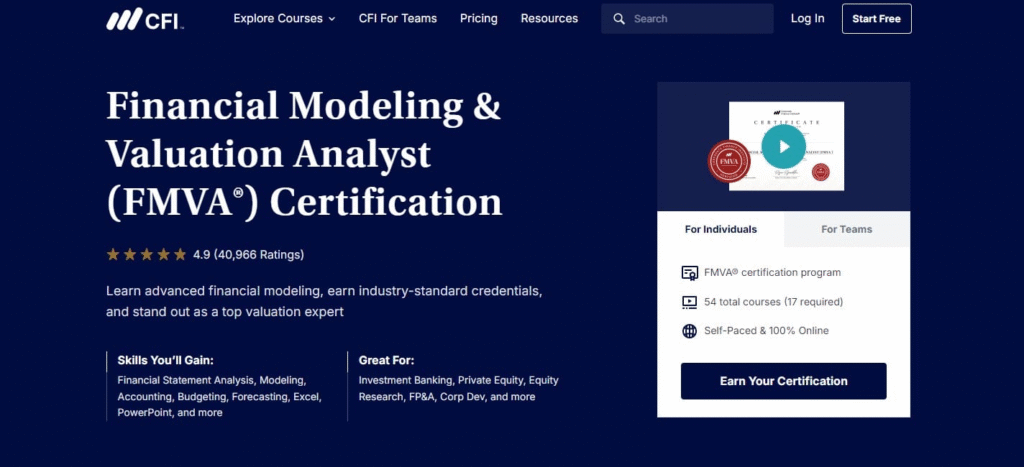Click the magnifying glass search icon
The width and height of the screenshot is (1024, 467).
click(619, 19)
